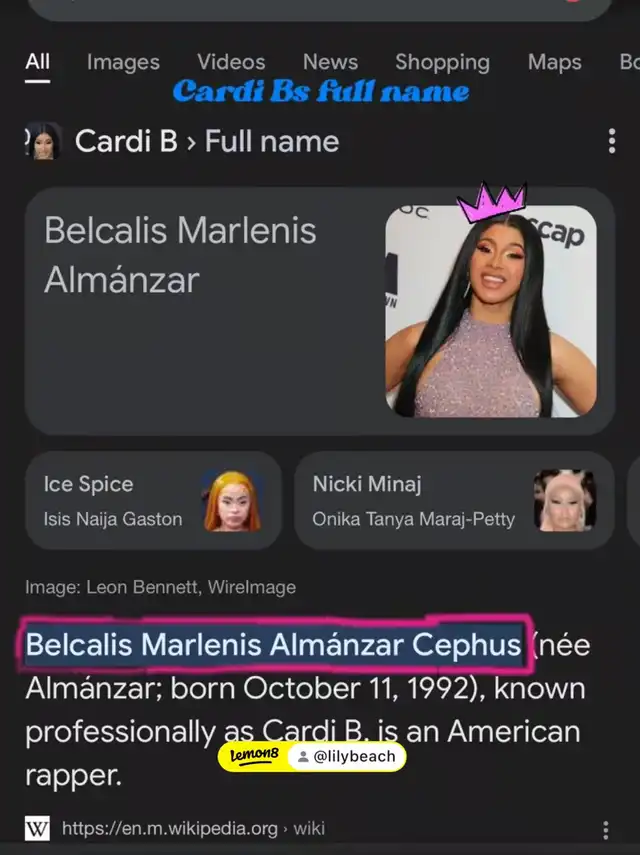This screenshot has height=855, width=640.
Task: Tap the @lilybeach username tag
Action: (x=347, y=756)
